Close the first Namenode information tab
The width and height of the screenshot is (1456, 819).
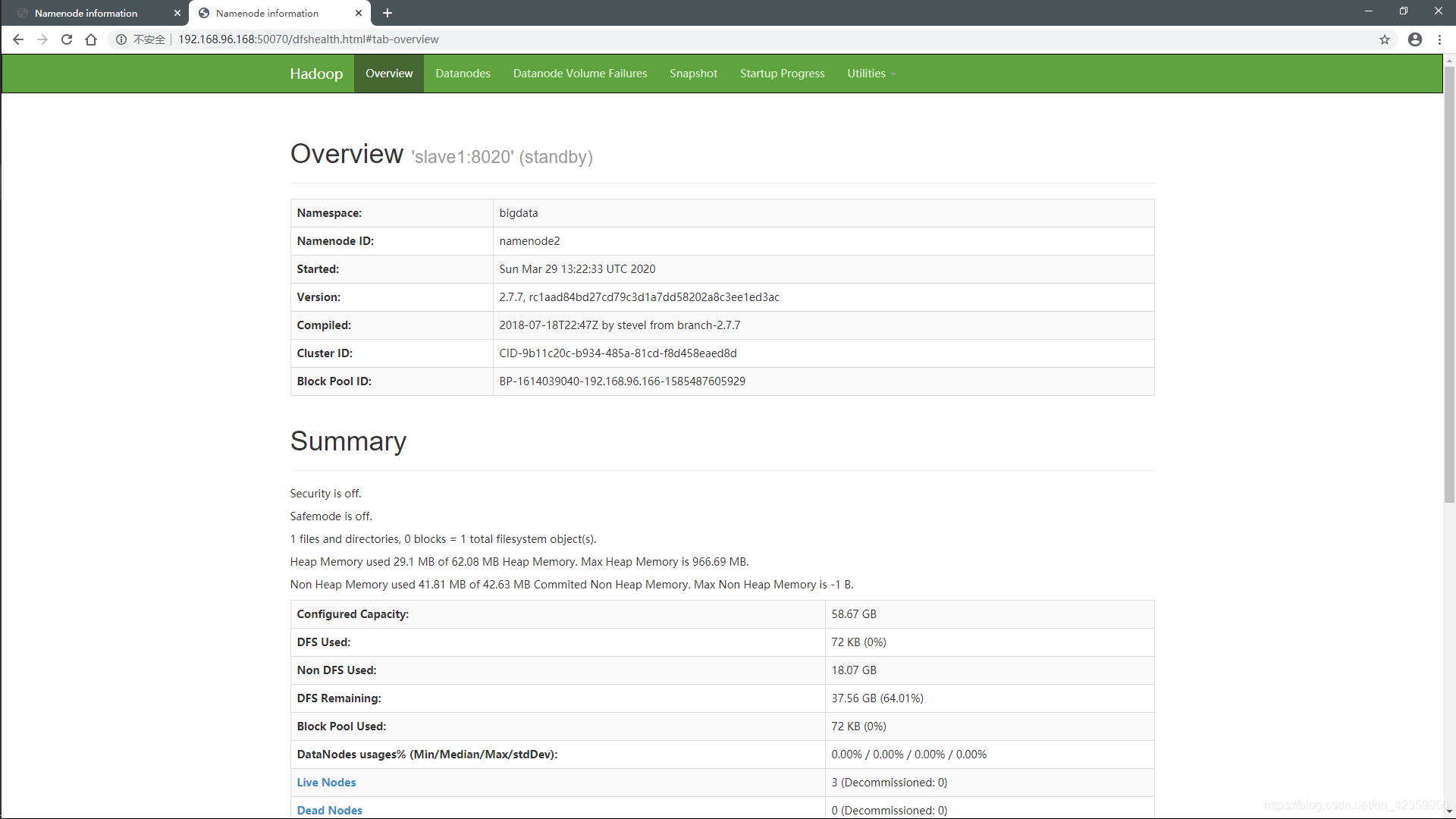[177, 13]
